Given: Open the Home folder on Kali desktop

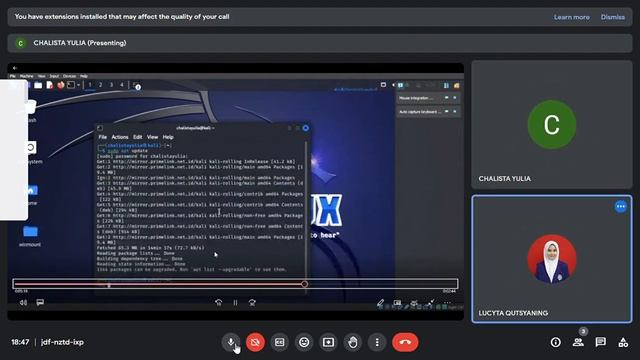Looking at the screenshot, I should 32,194.
